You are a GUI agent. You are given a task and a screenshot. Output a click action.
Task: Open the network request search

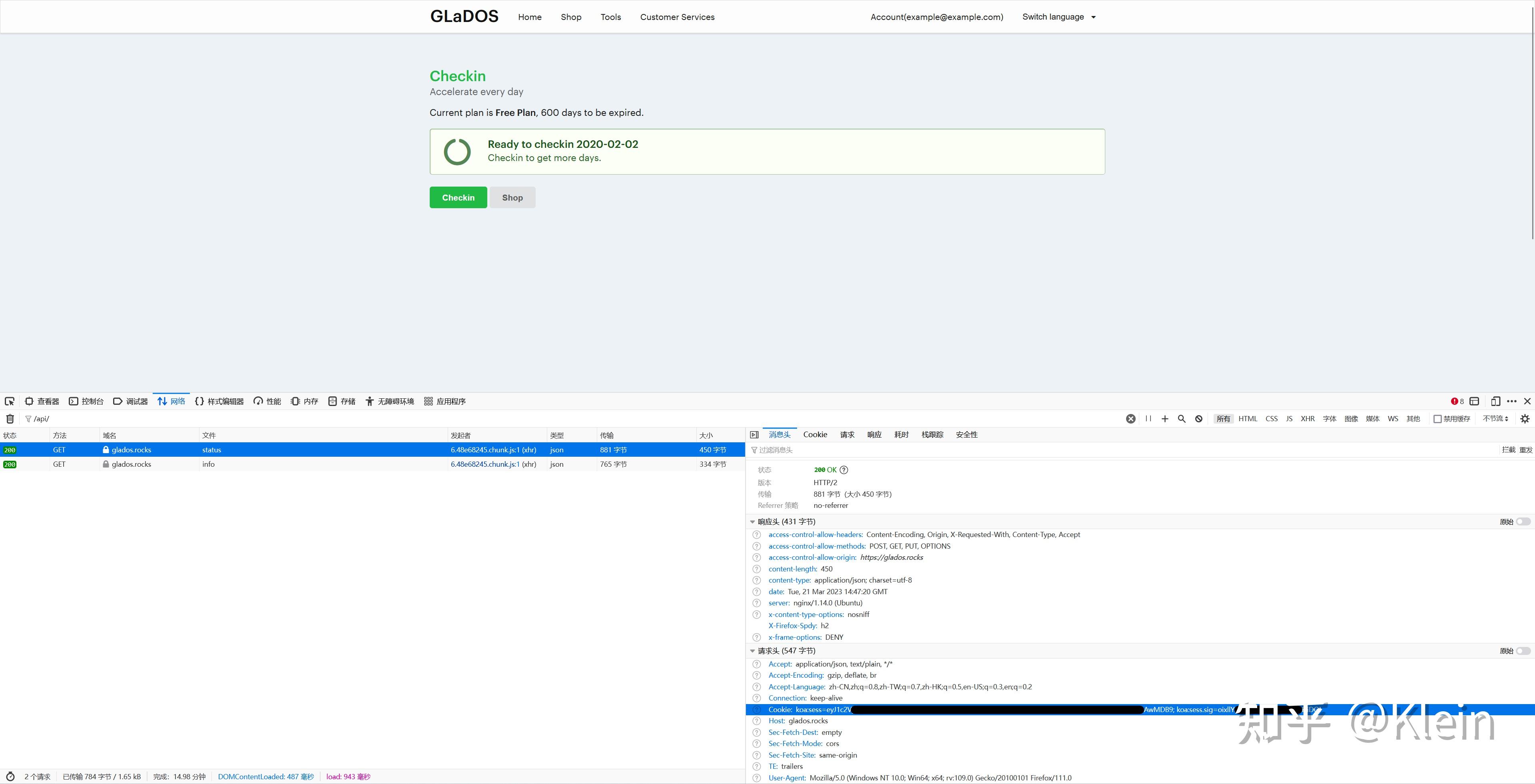pos(1182,418)
